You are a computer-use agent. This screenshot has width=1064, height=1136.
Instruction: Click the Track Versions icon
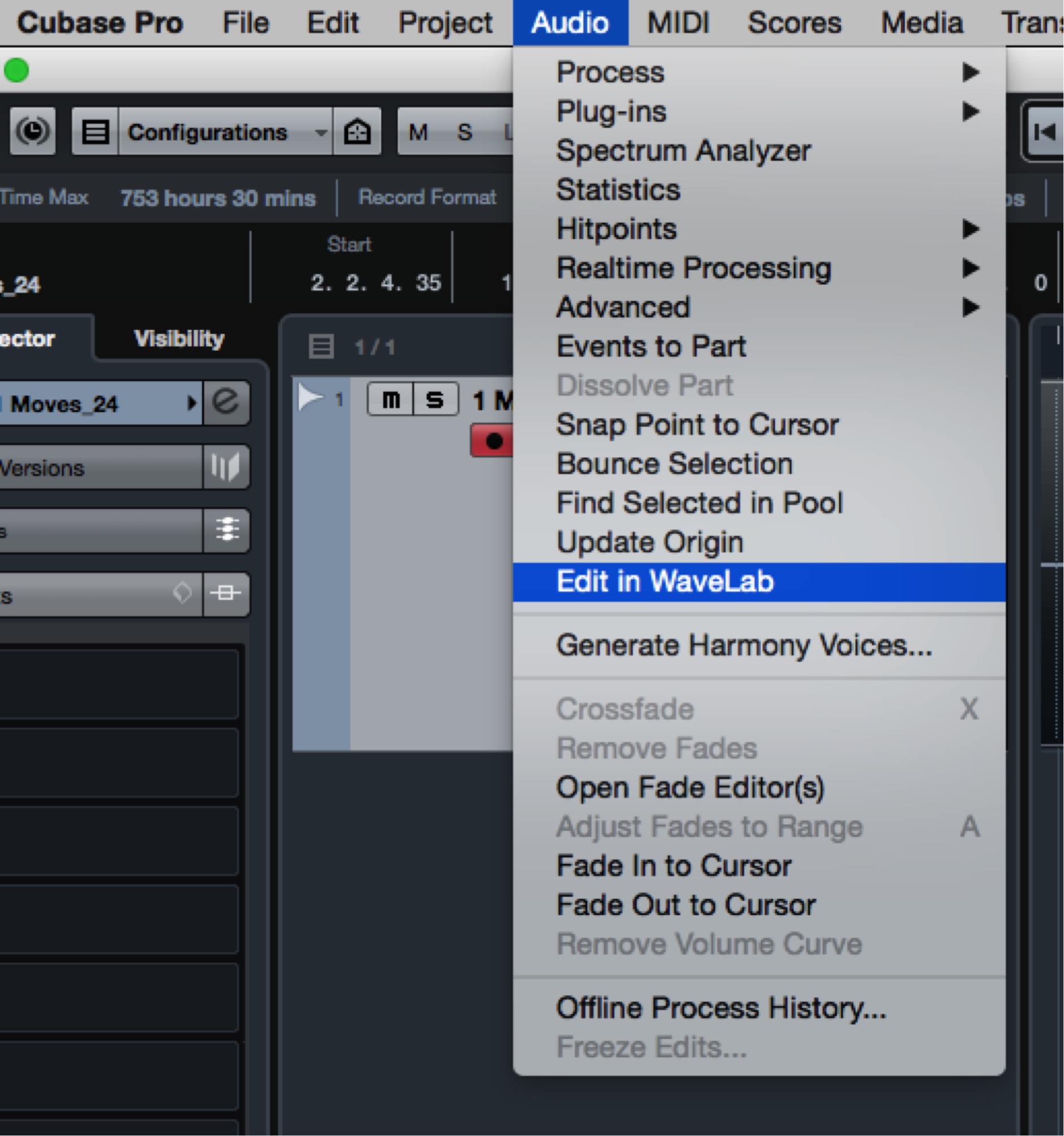[x=226, y=467]
